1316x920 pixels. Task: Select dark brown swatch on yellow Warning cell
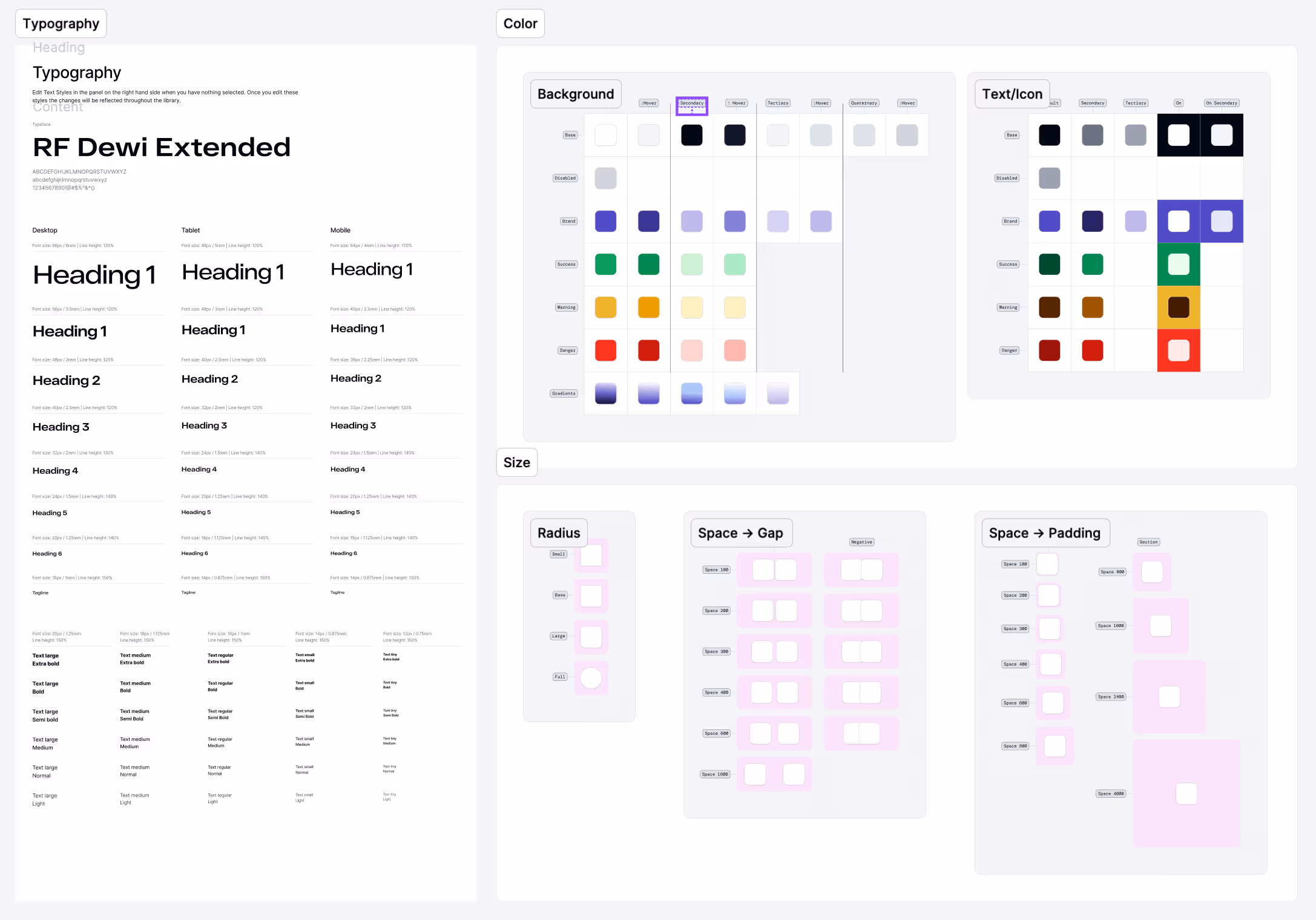pos(1178,307)
